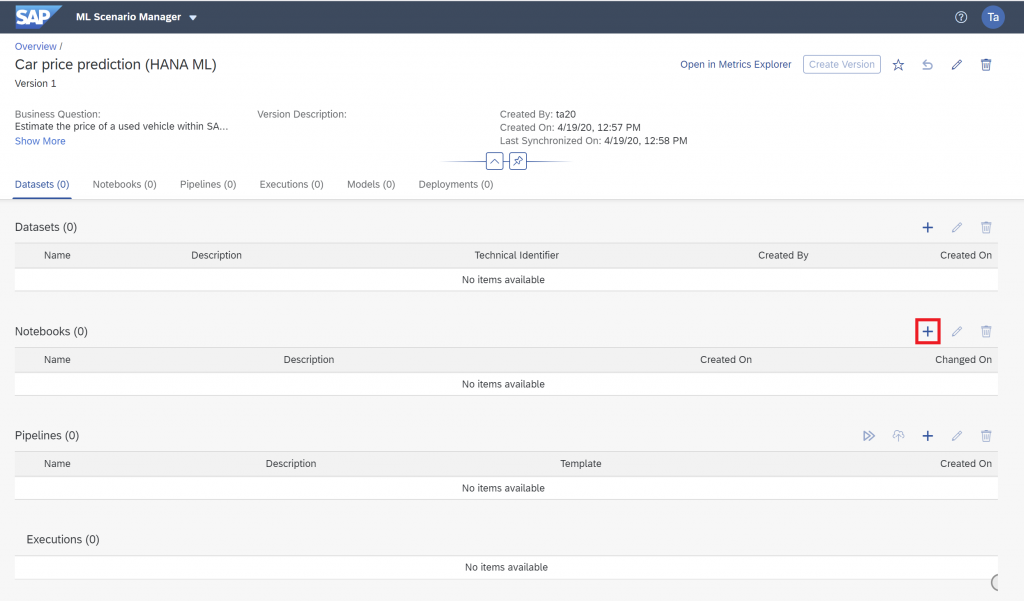Click the Created By: ta20 text
This screenshot has height=601, width=1024.
point(537,114)
